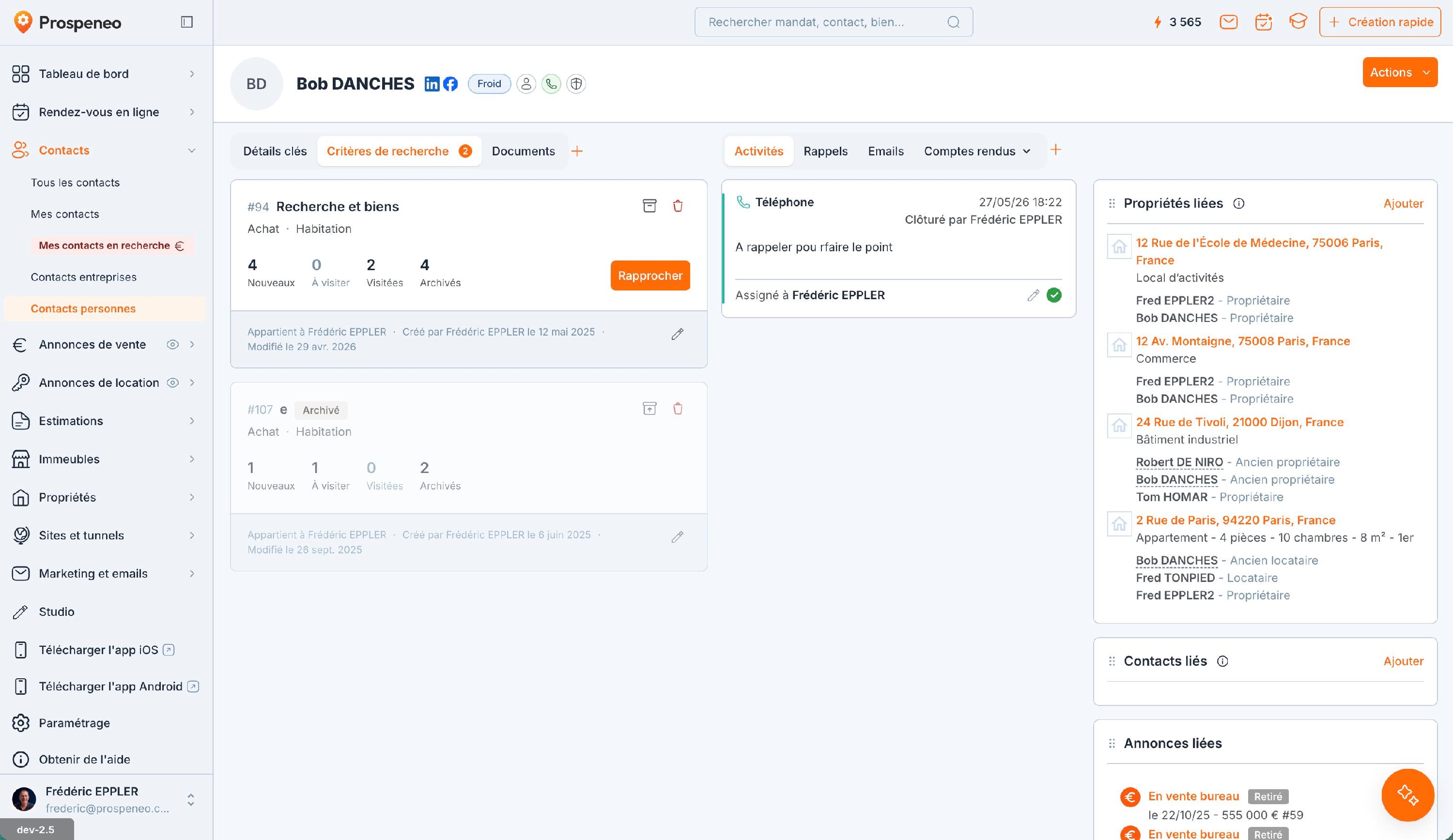Expand Tableau de bord menu

pos(192,74)
